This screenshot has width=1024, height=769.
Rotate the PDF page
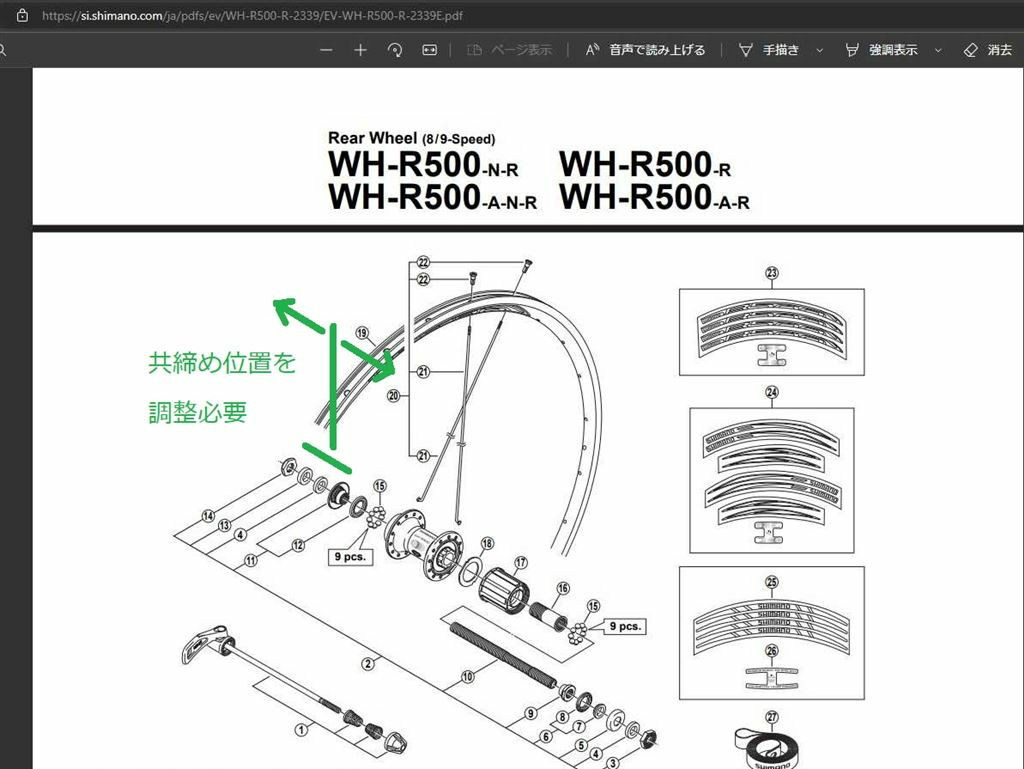click(395, 50)
